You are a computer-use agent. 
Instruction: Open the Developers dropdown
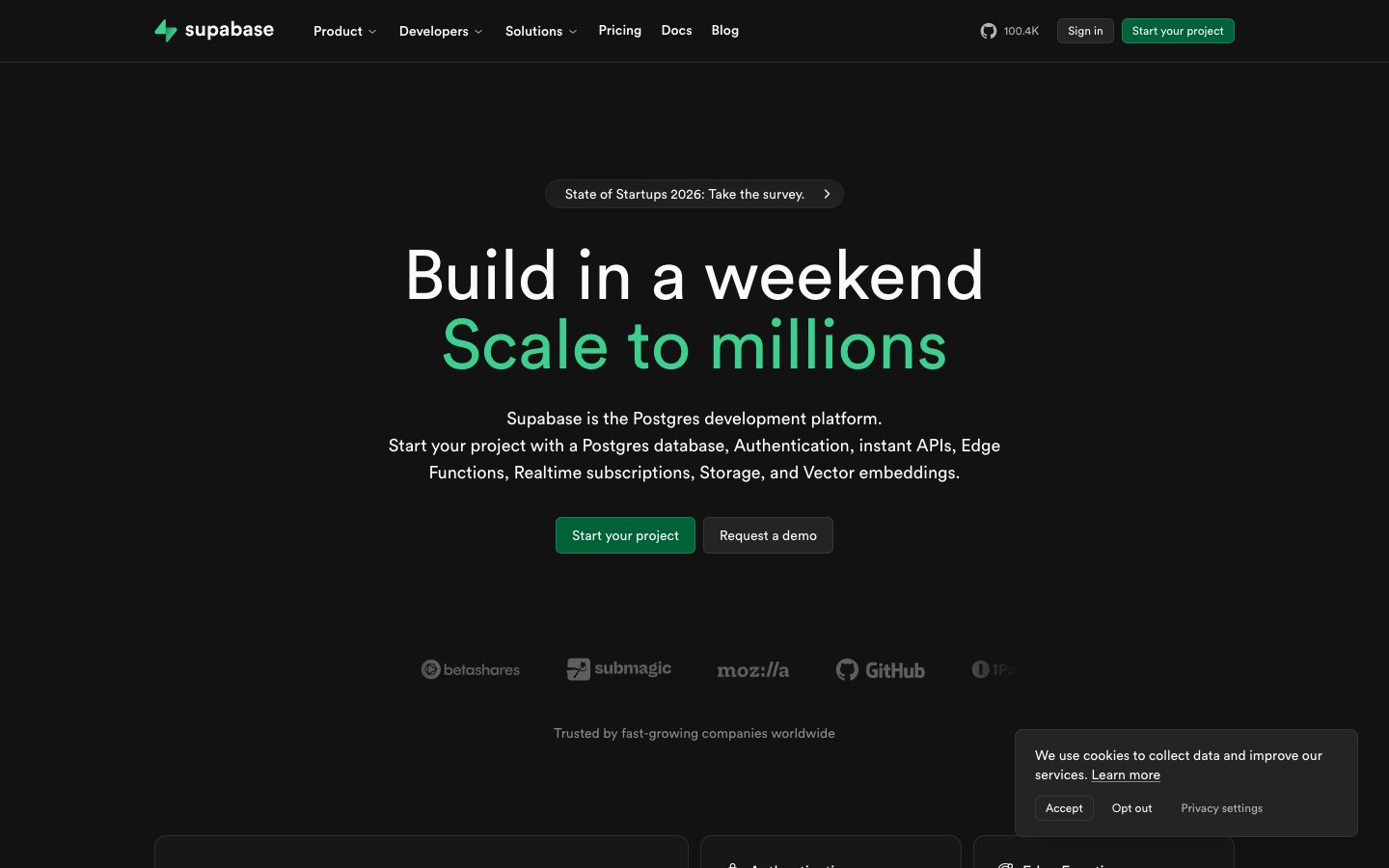(x=440, y=31)
